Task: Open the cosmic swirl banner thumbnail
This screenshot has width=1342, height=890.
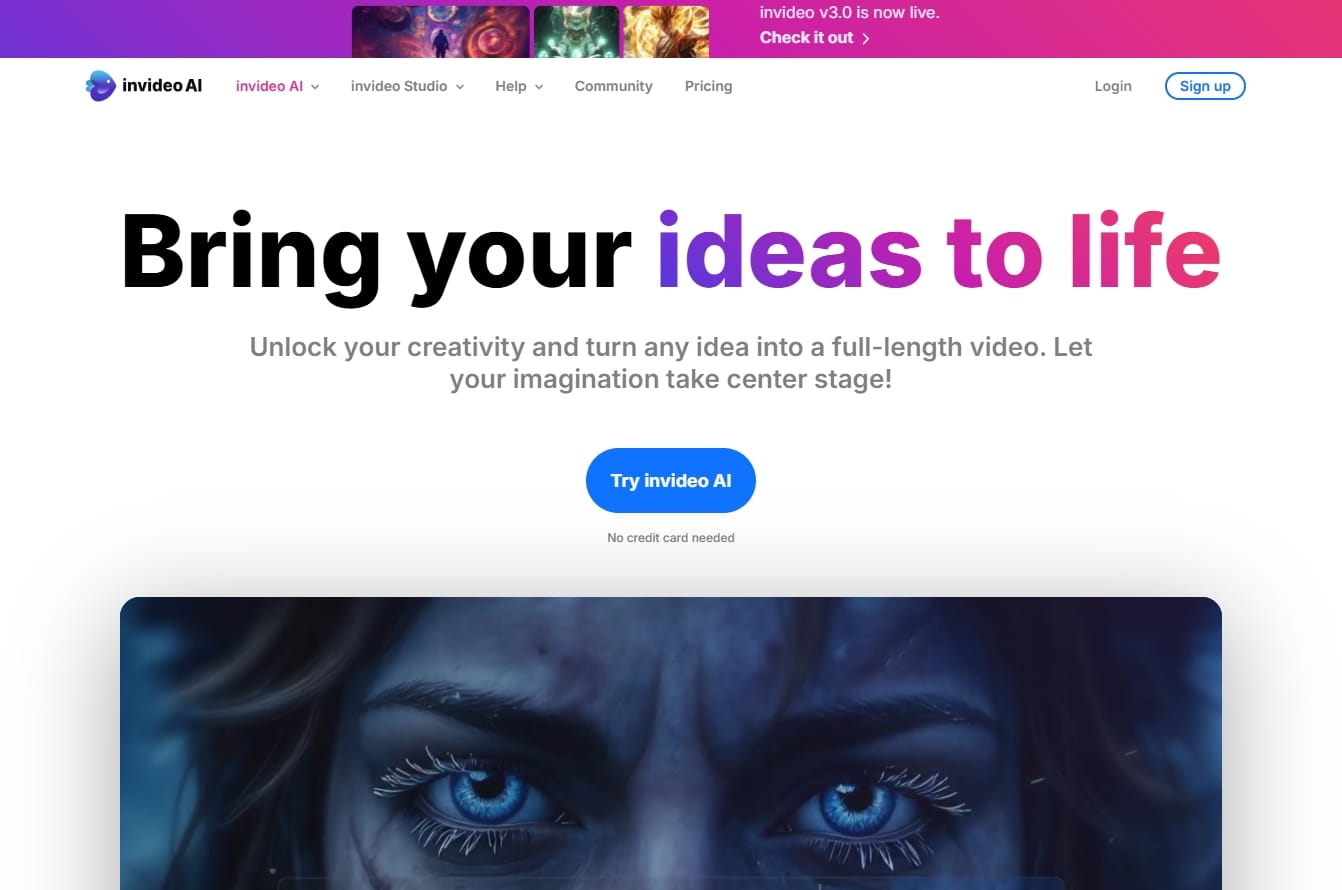Action: pos(441,32)
